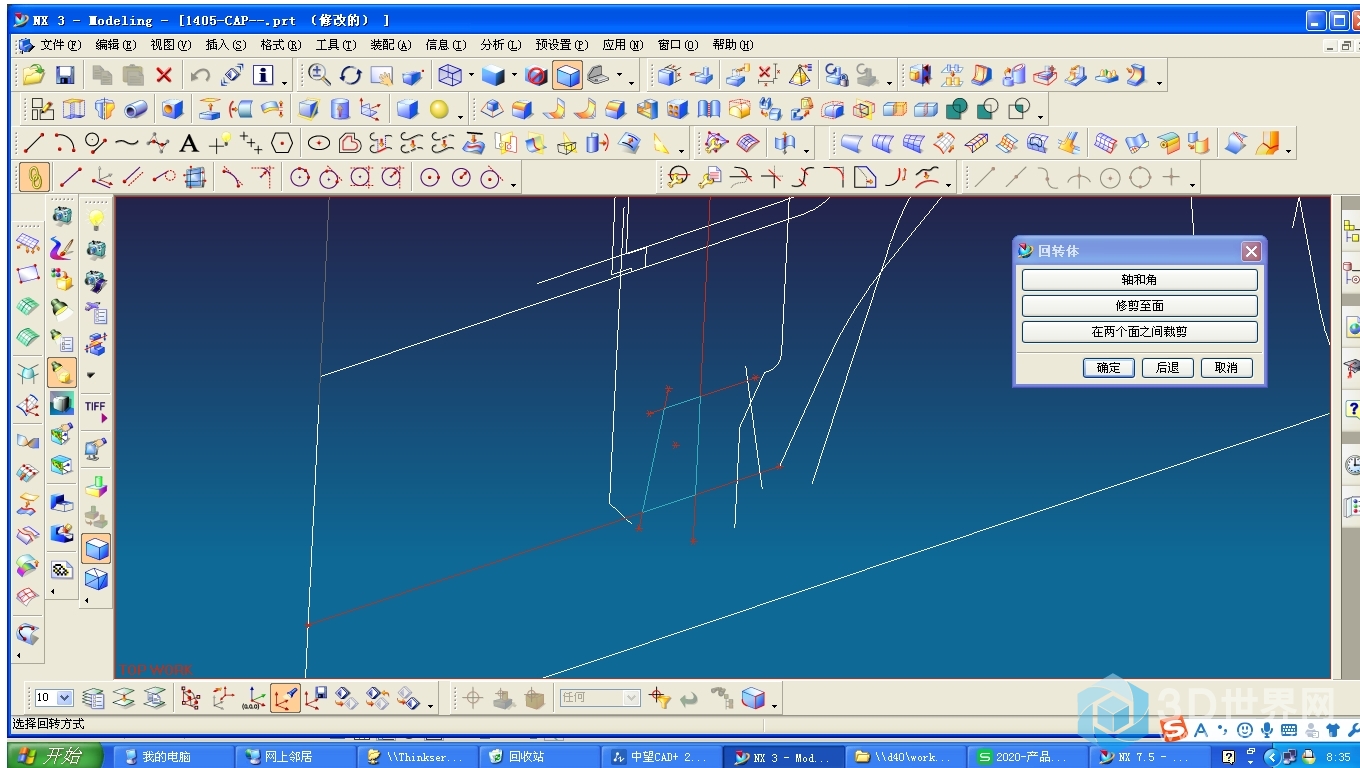Click the Undo arrow icon

click(x=200, y=75)
